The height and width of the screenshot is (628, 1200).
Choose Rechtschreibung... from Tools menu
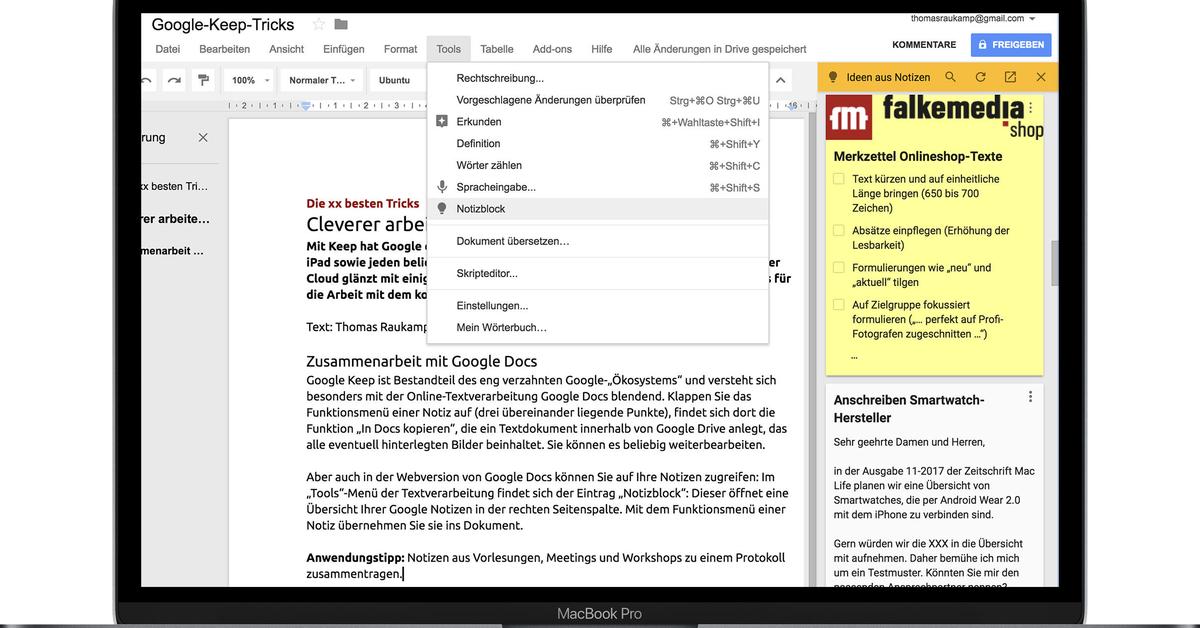click(598, 78)
